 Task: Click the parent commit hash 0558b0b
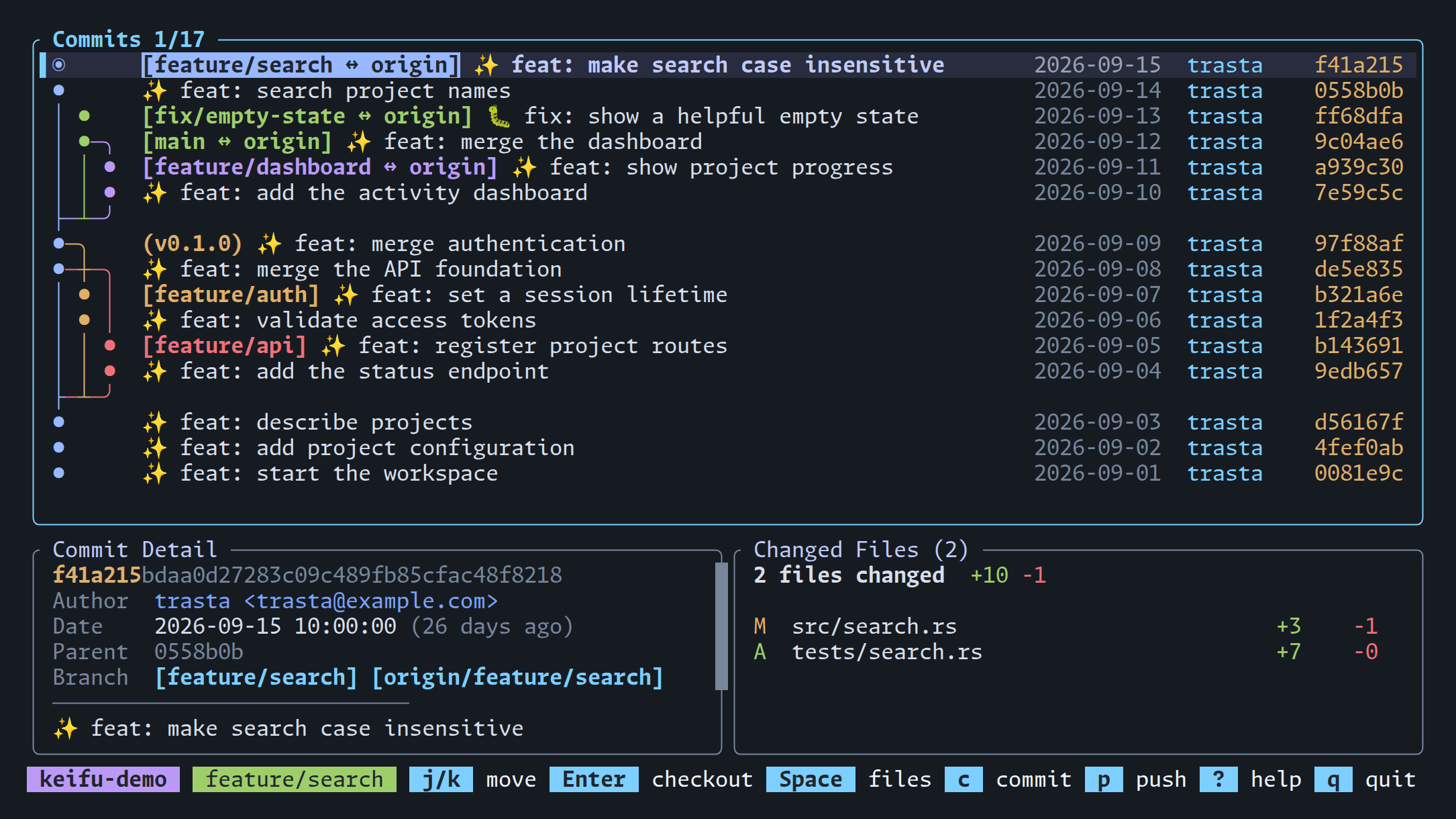click(199, 652)
